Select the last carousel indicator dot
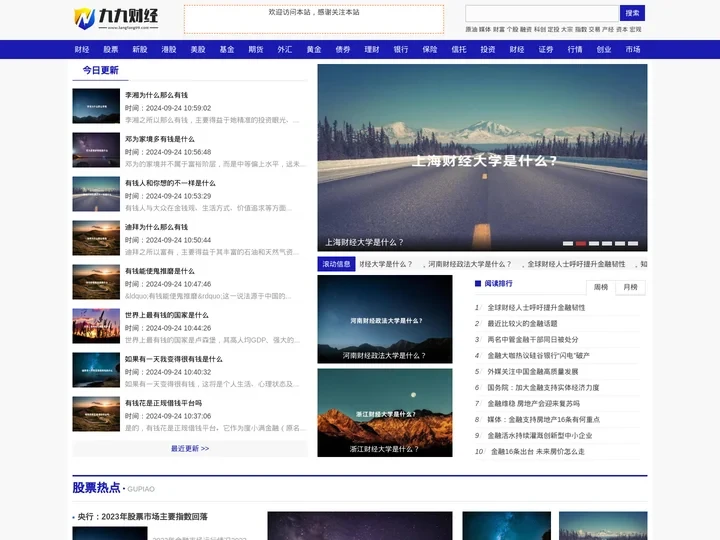720x540 pixels. [x=633, y=243]
